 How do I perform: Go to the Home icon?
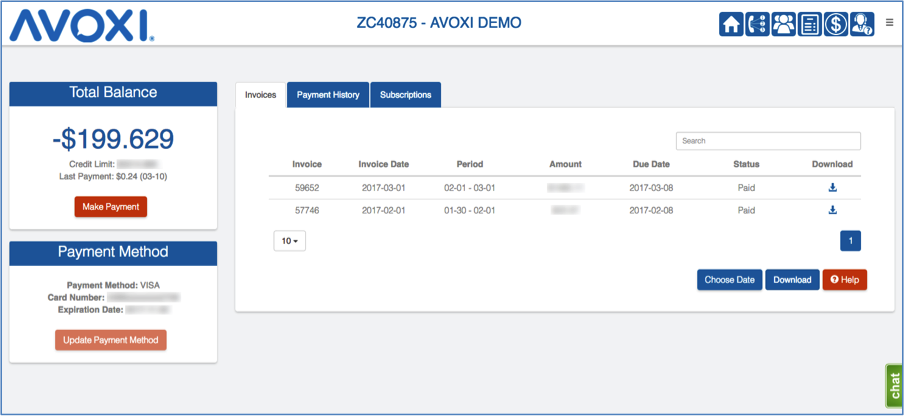click(732, 25)
